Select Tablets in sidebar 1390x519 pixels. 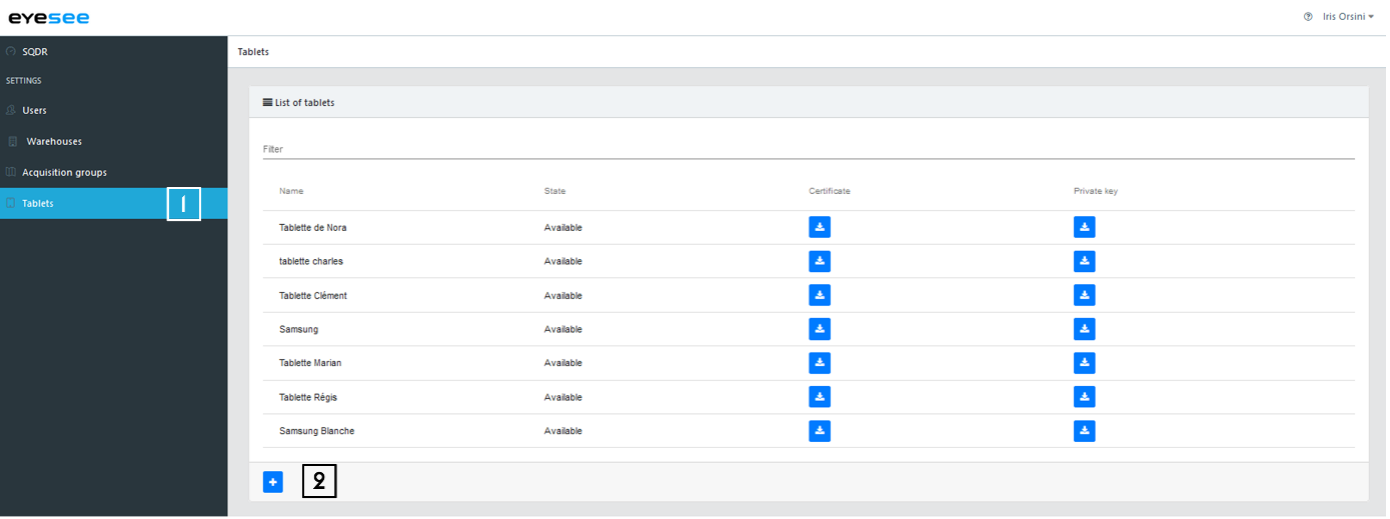[x=113, y=203]
